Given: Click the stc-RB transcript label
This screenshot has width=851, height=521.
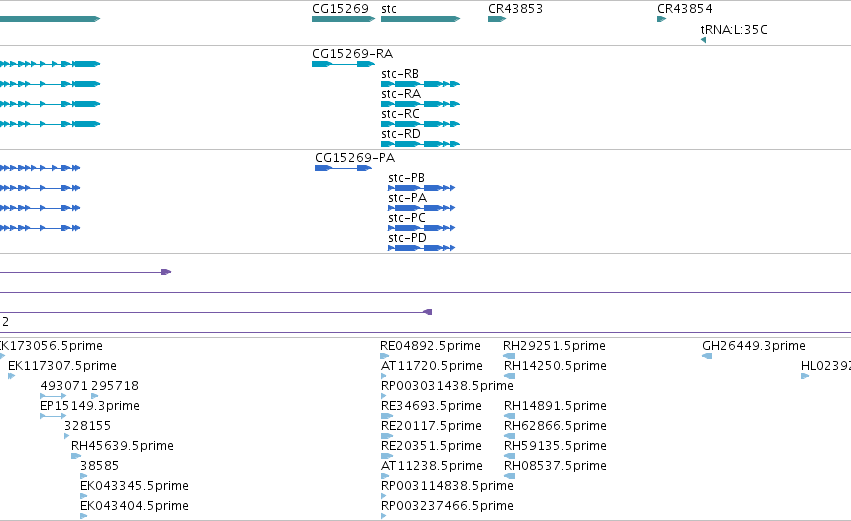Looking at the screenshot, I should pyautogui.click(x=399, y=74).
